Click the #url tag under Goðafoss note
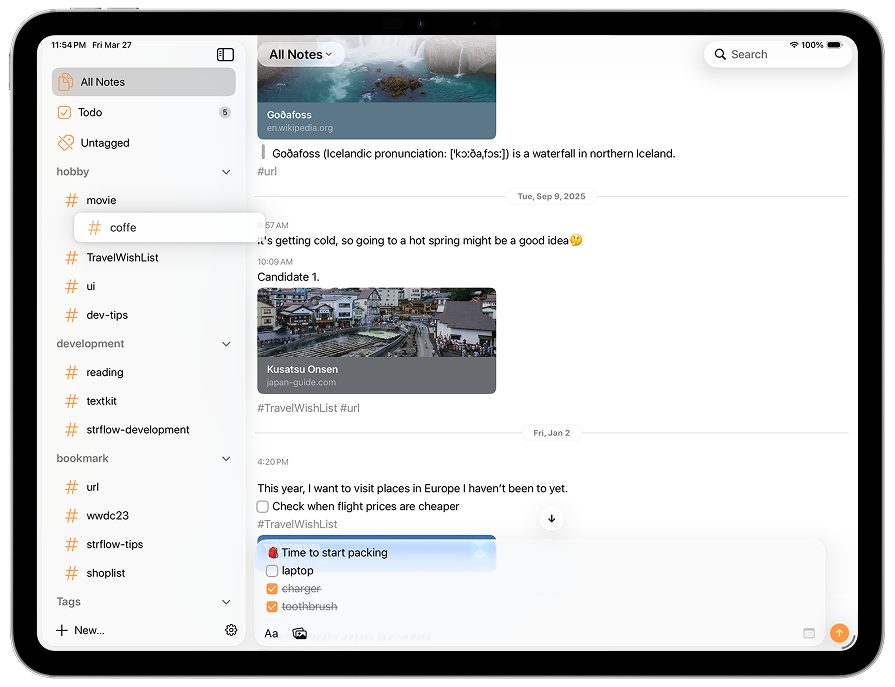This screenshot has height=687, width=895. point(267,172)
